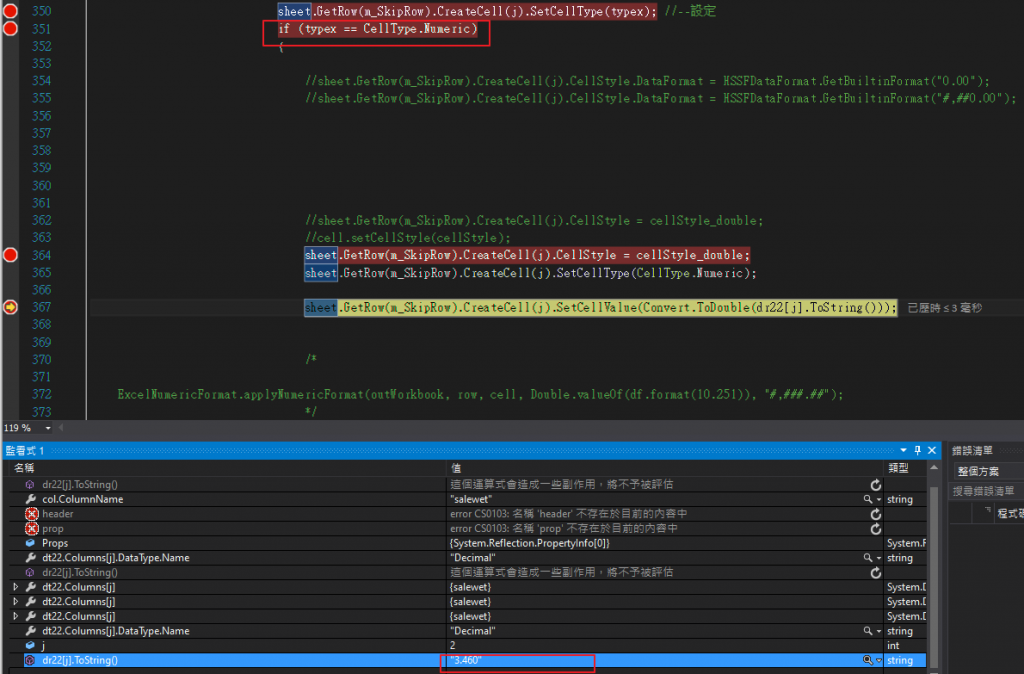Pin the 監看式 1 watch panel
The height and width of the screenshot is (674, 1024).
918,450
